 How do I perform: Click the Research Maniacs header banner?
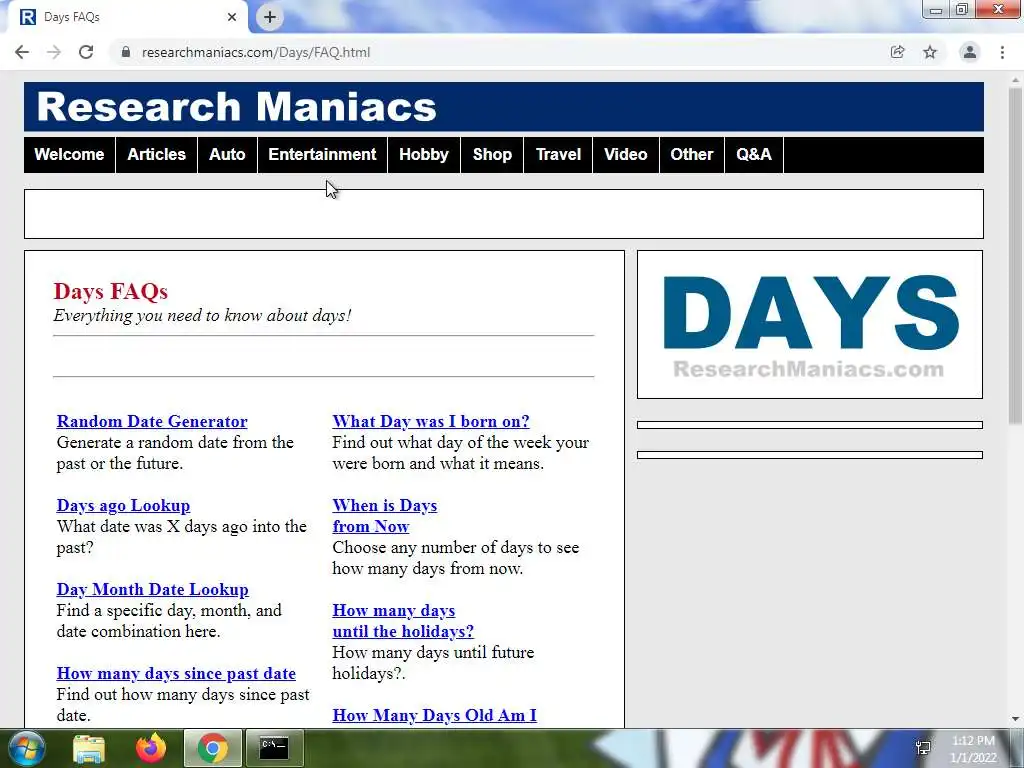pyautogui.click(x=504, y=107)
